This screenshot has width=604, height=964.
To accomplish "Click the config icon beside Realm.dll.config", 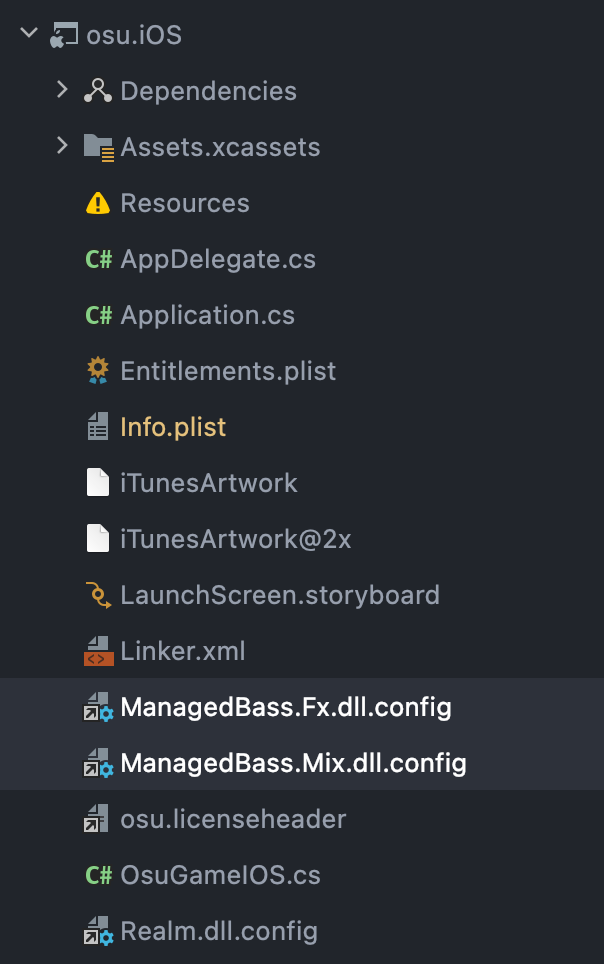I will click(x=97, y=931).
